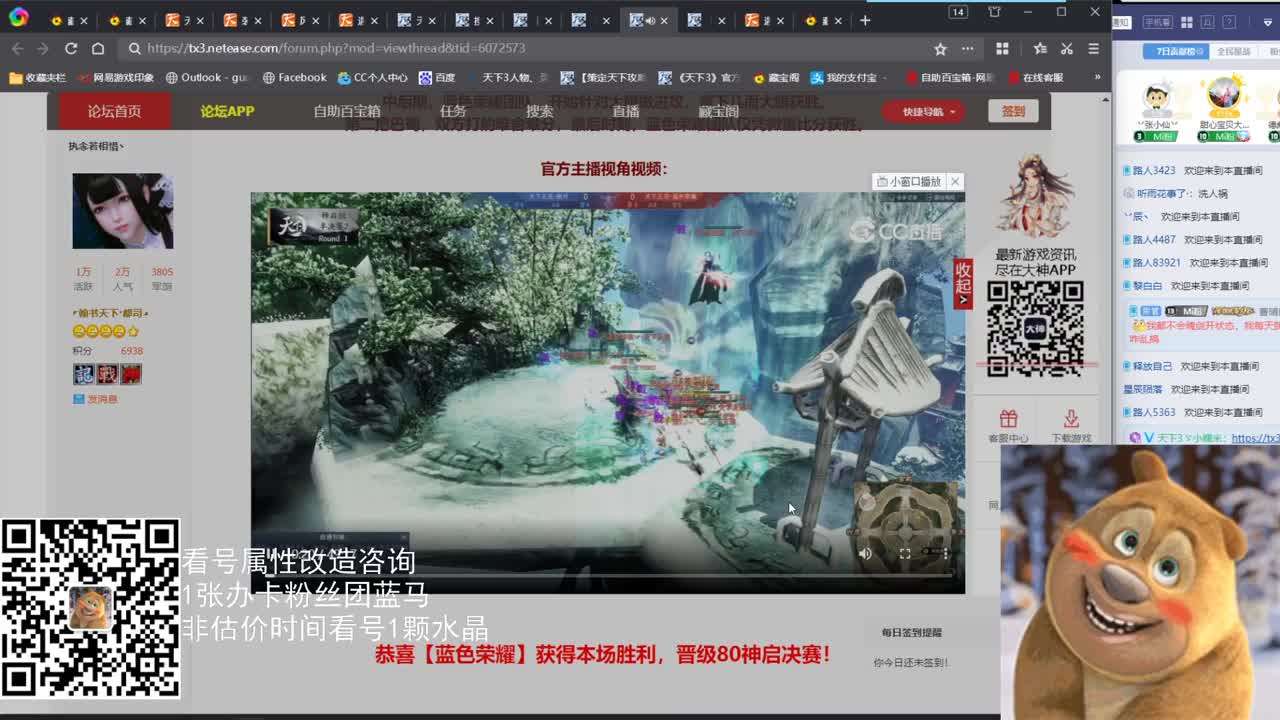Screen dimensions: 1280x720
Task: Mute the video via the speaker icon
Action: pos(864,553)
